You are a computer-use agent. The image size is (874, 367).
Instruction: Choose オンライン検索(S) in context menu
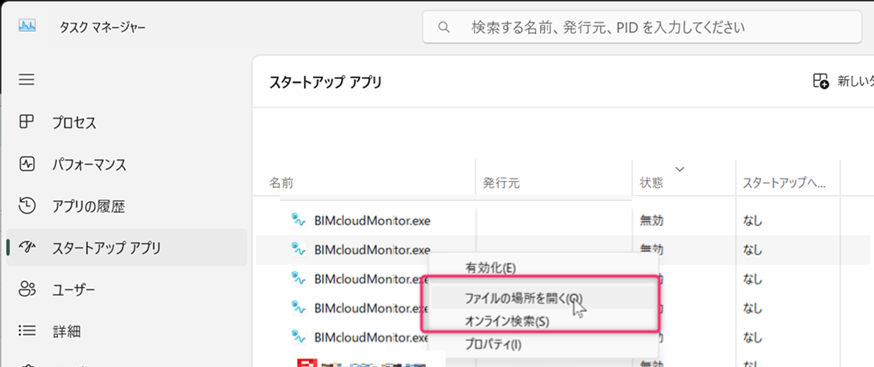pyautogui.click(x=543, y=322)
